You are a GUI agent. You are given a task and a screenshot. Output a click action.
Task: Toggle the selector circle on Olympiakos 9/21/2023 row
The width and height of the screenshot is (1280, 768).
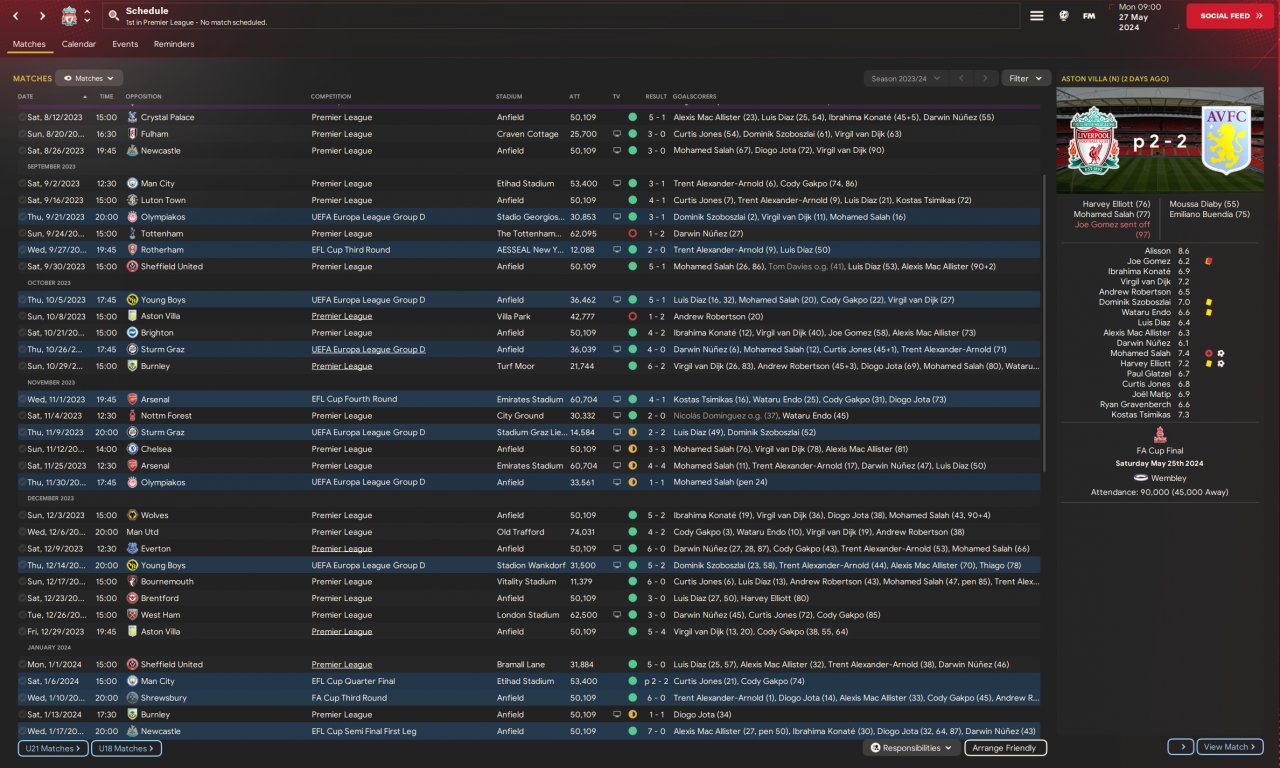point(22,217)
